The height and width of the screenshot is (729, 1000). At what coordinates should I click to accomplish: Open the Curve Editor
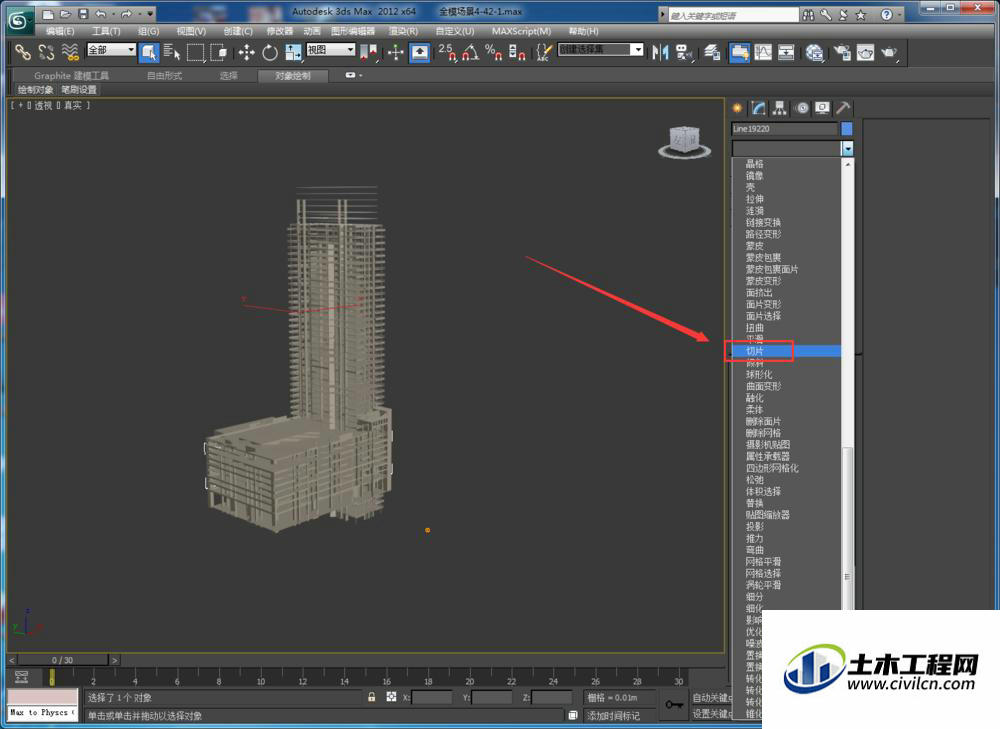[763, 52]
